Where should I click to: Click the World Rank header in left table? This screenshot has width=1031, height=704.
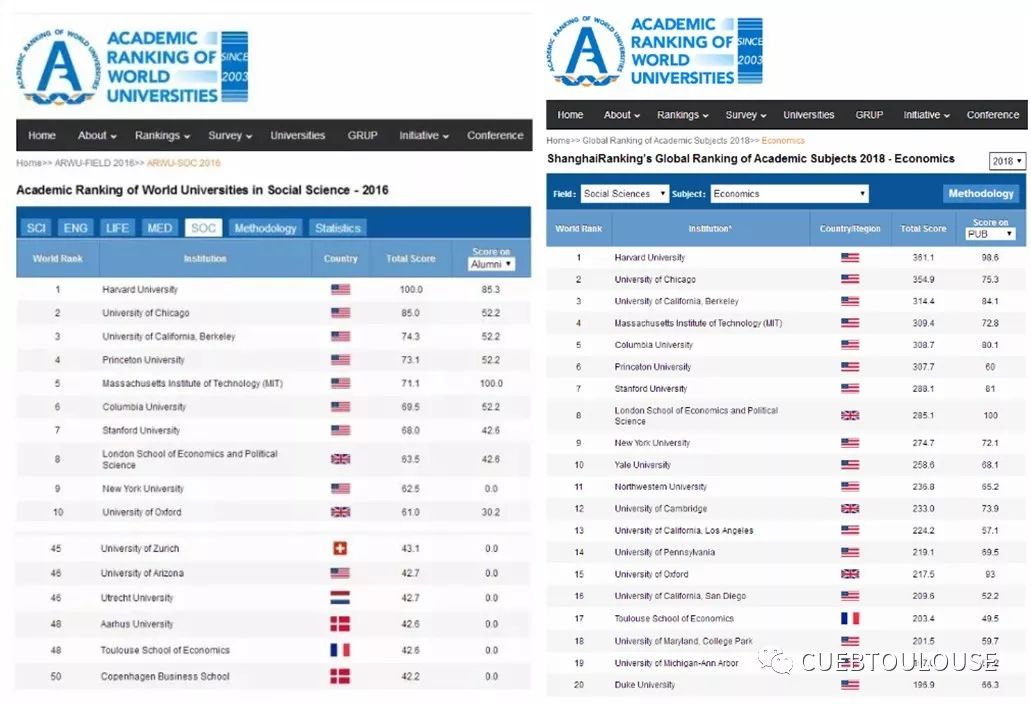click(58, 258)
